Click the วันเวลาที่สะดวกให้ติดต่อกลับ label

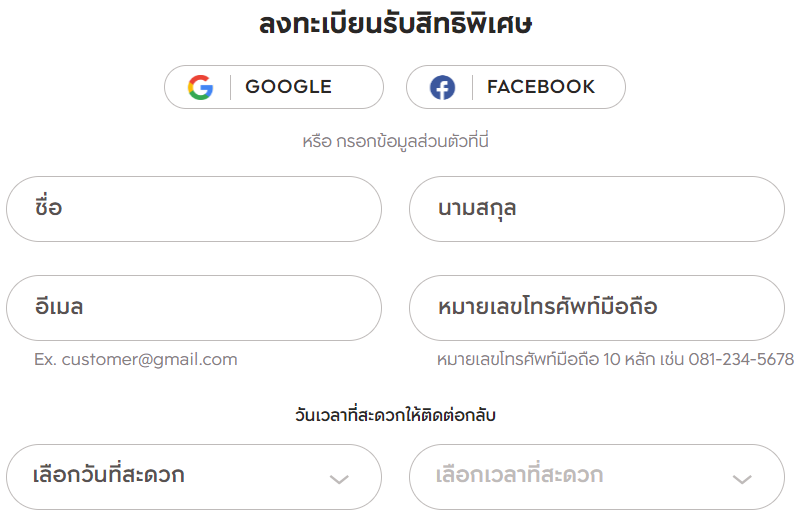[x=395, y=415]
